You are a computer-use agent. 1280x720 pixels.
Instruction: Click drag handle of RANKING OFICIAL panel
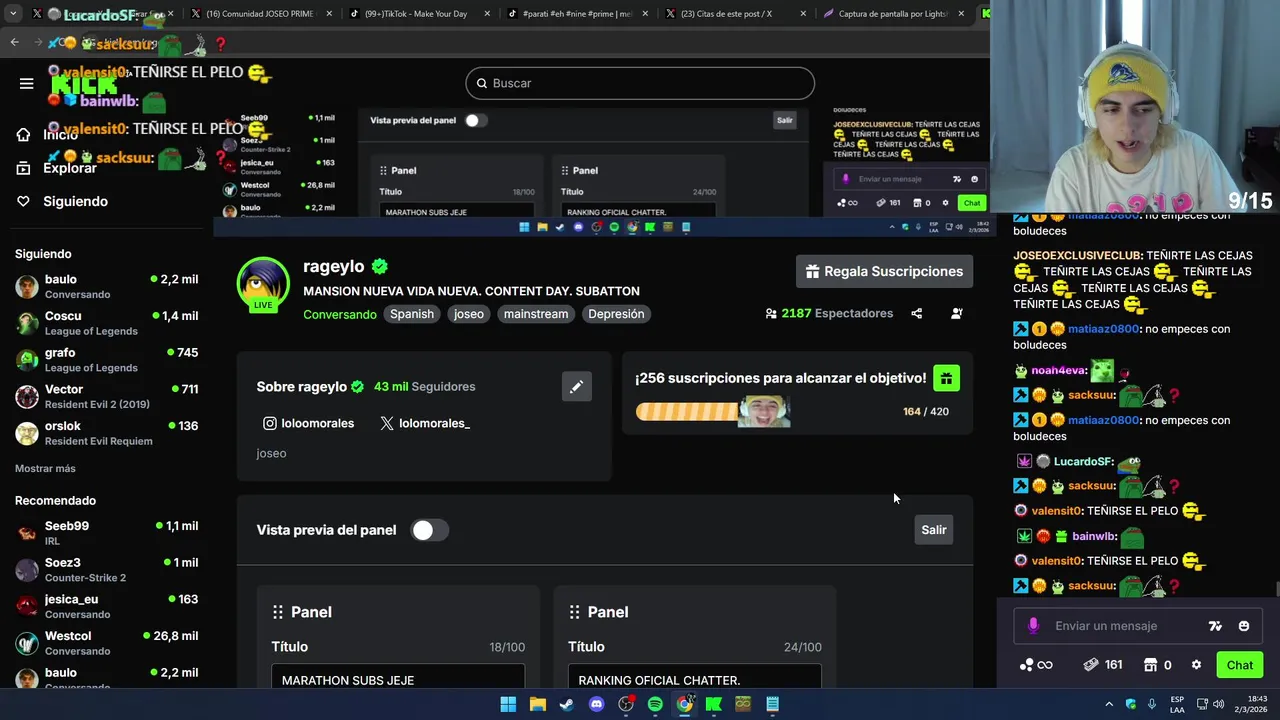coord(574,612)
